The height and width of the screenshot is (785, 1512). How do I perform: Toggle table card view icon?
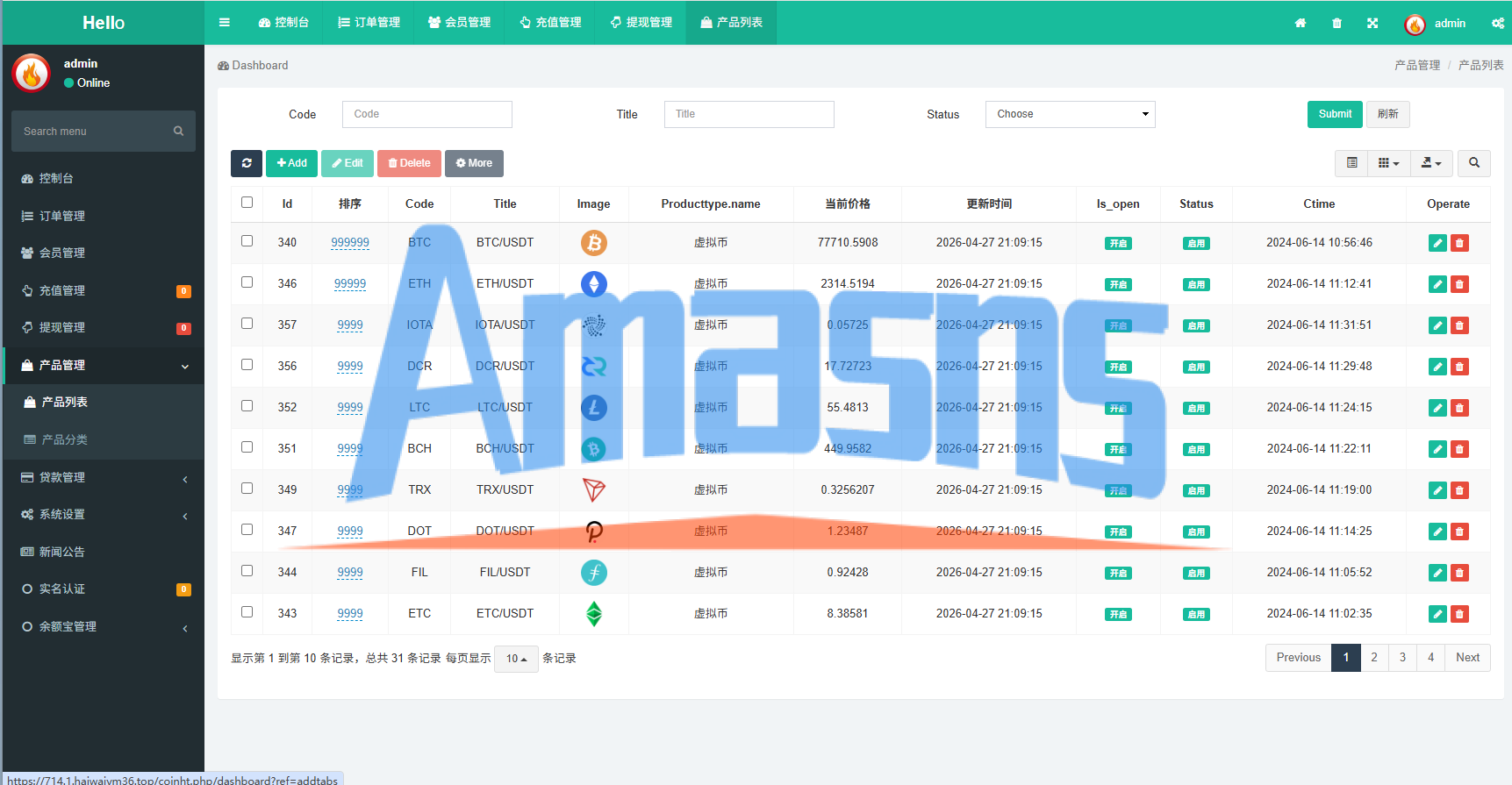click(1352, 163)
